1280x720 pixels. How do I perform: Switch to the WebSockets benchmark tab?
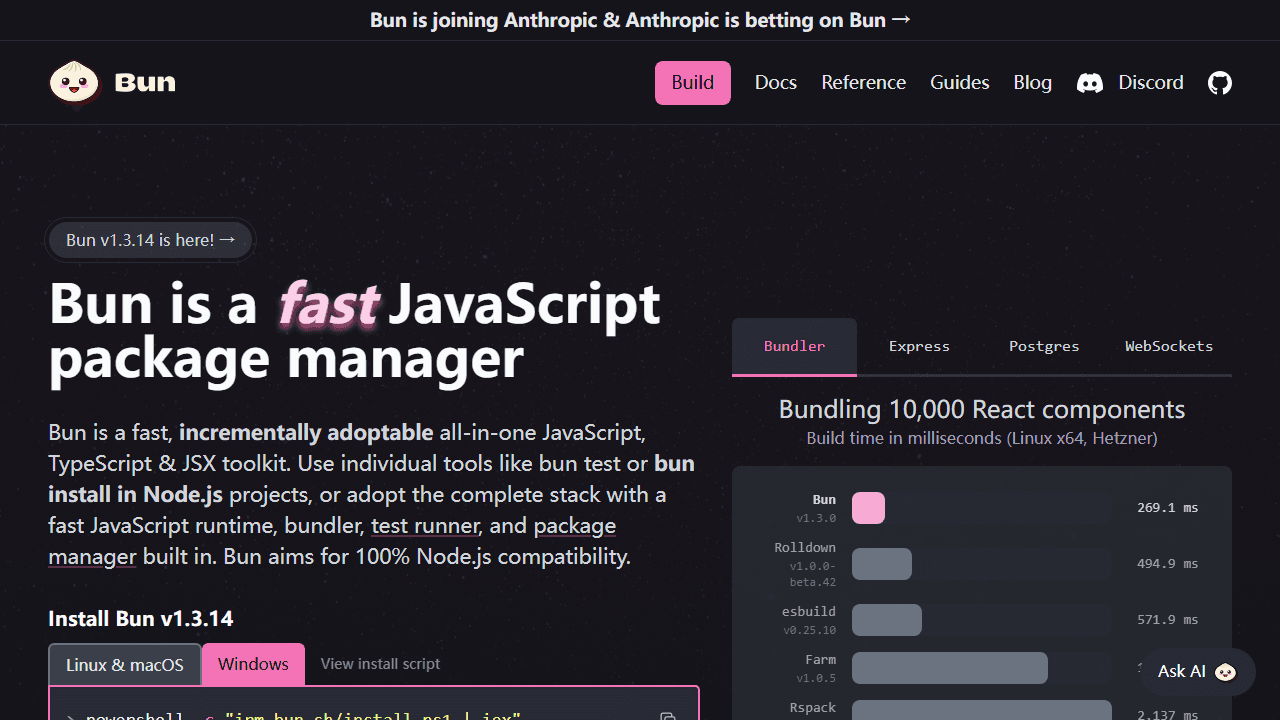pyautogui.click(x=1169, y=346)
